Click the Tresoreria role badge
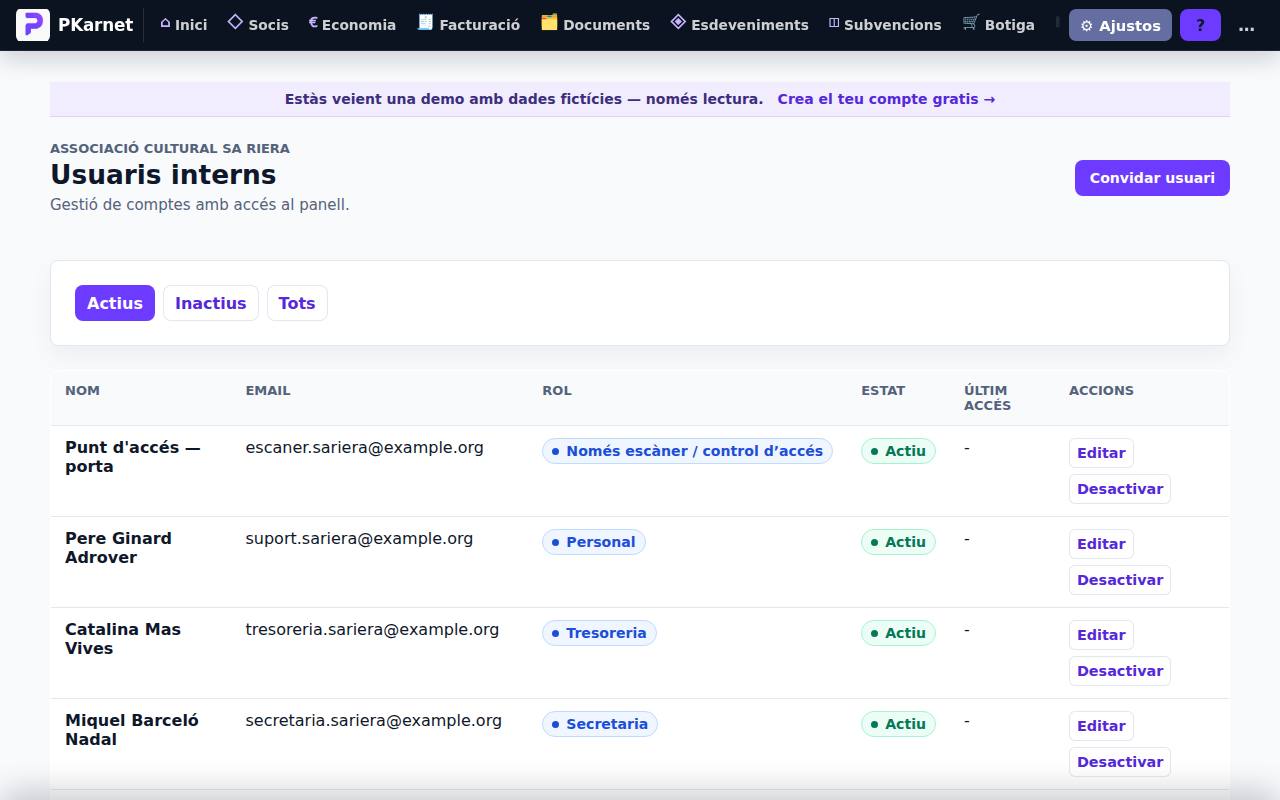Image resolution: width=1280 pixels, height=800 pixels. click(x=599, y=633)
